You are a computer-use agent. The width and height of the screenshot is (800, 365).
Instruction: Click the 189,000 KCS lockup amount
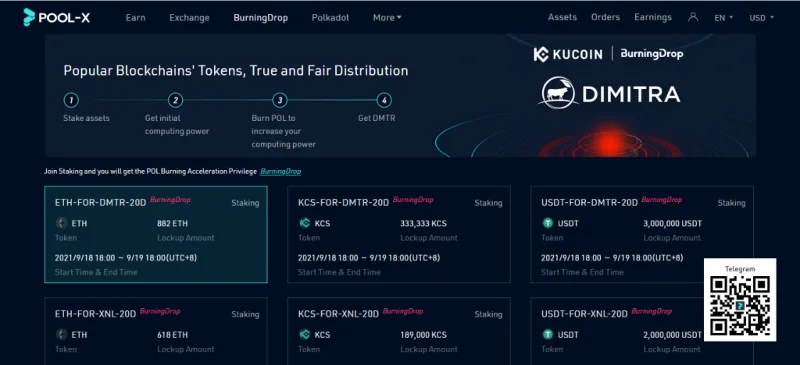[x=423, y=335]
